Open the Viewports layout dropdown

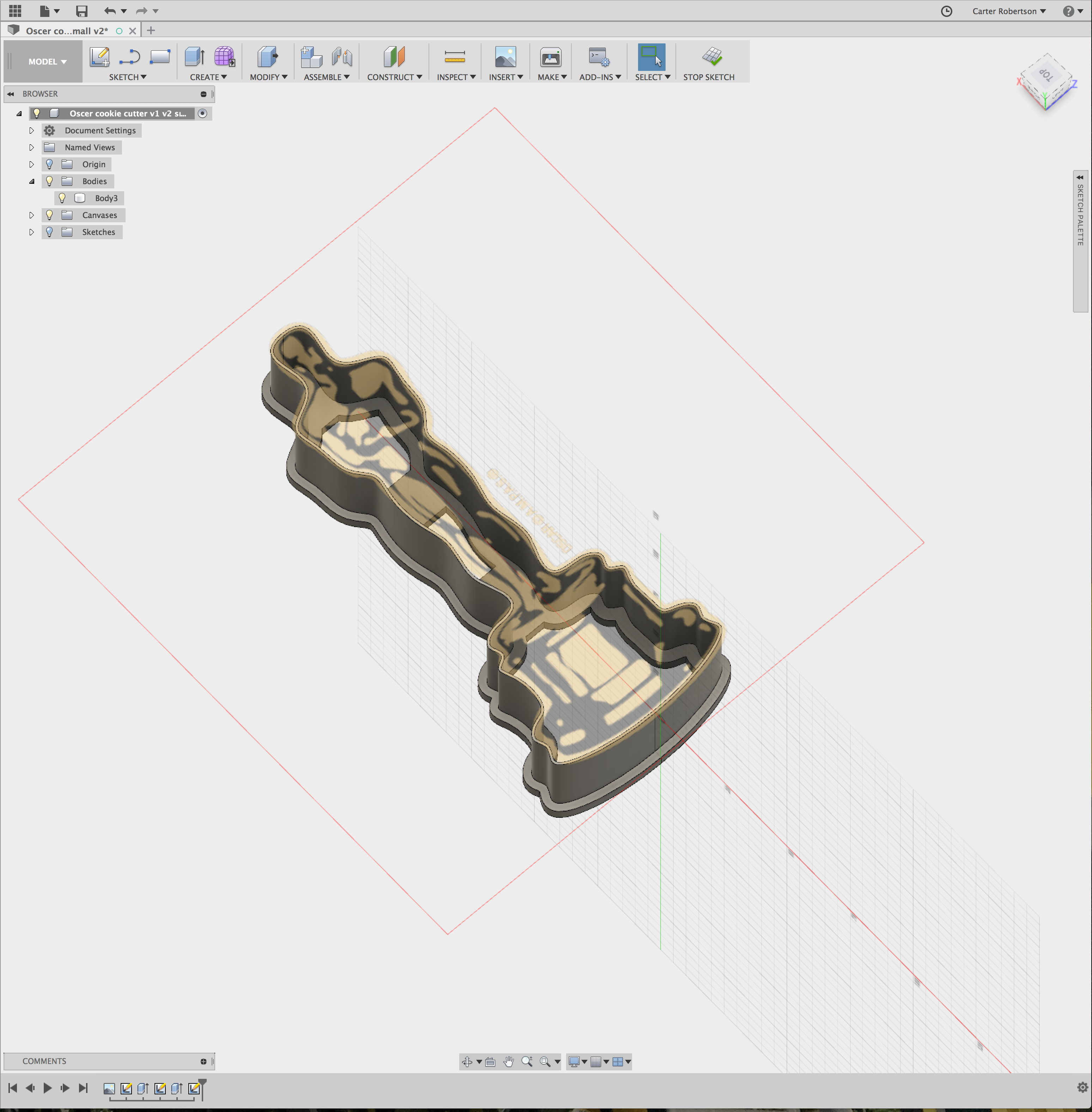click(621, 1062)
